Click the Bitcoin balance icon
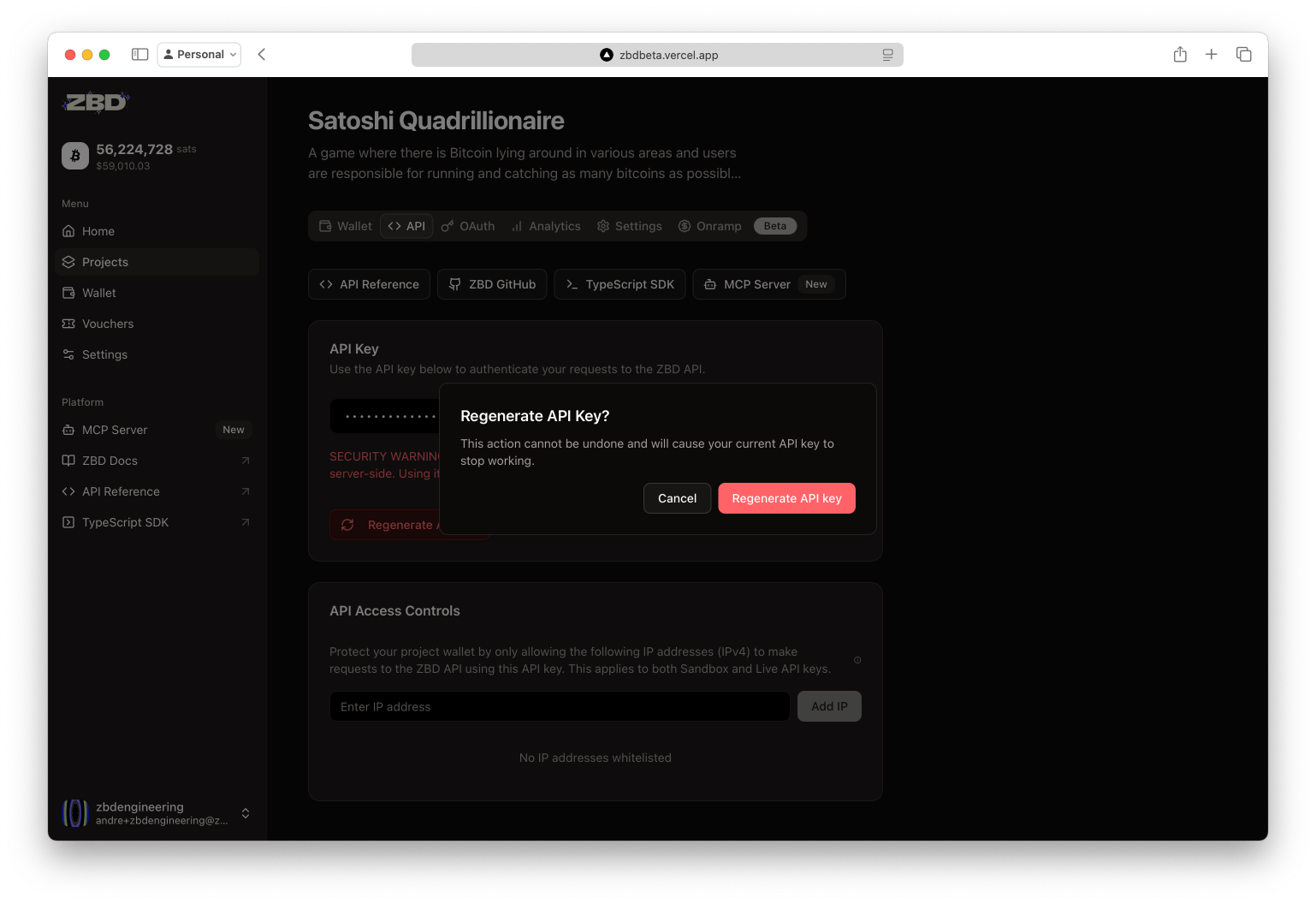 [75, 156]
